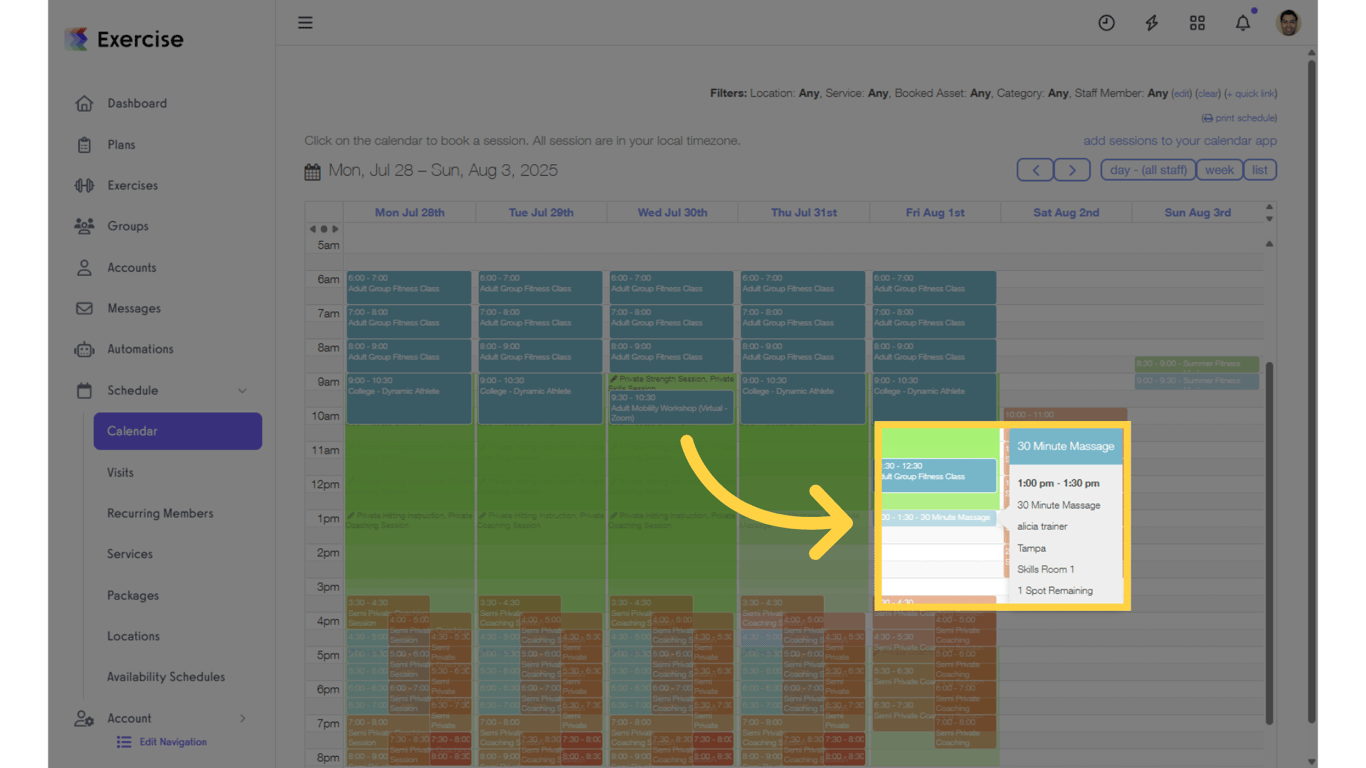Go to the next week
This screenshot has height=768, width=1366.
(1072, 170)
